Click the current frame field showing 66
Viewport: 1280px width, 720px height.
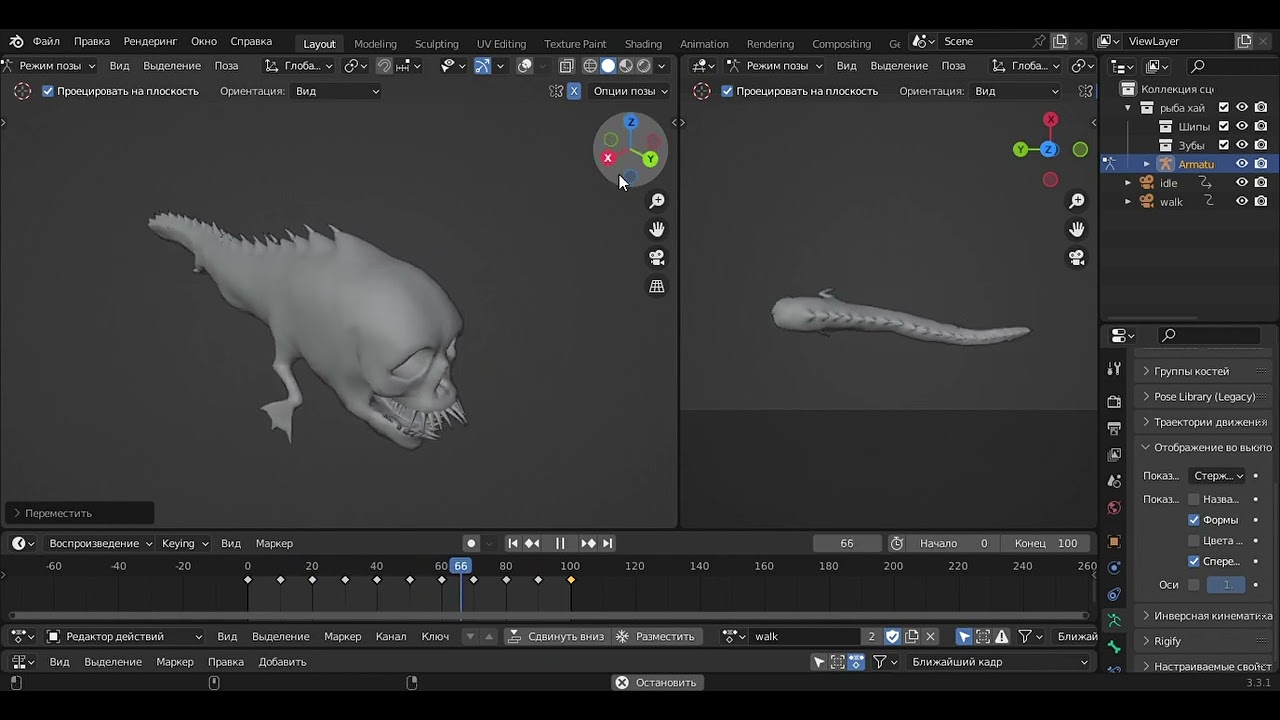pyautogui.click(x=846, y=543)
